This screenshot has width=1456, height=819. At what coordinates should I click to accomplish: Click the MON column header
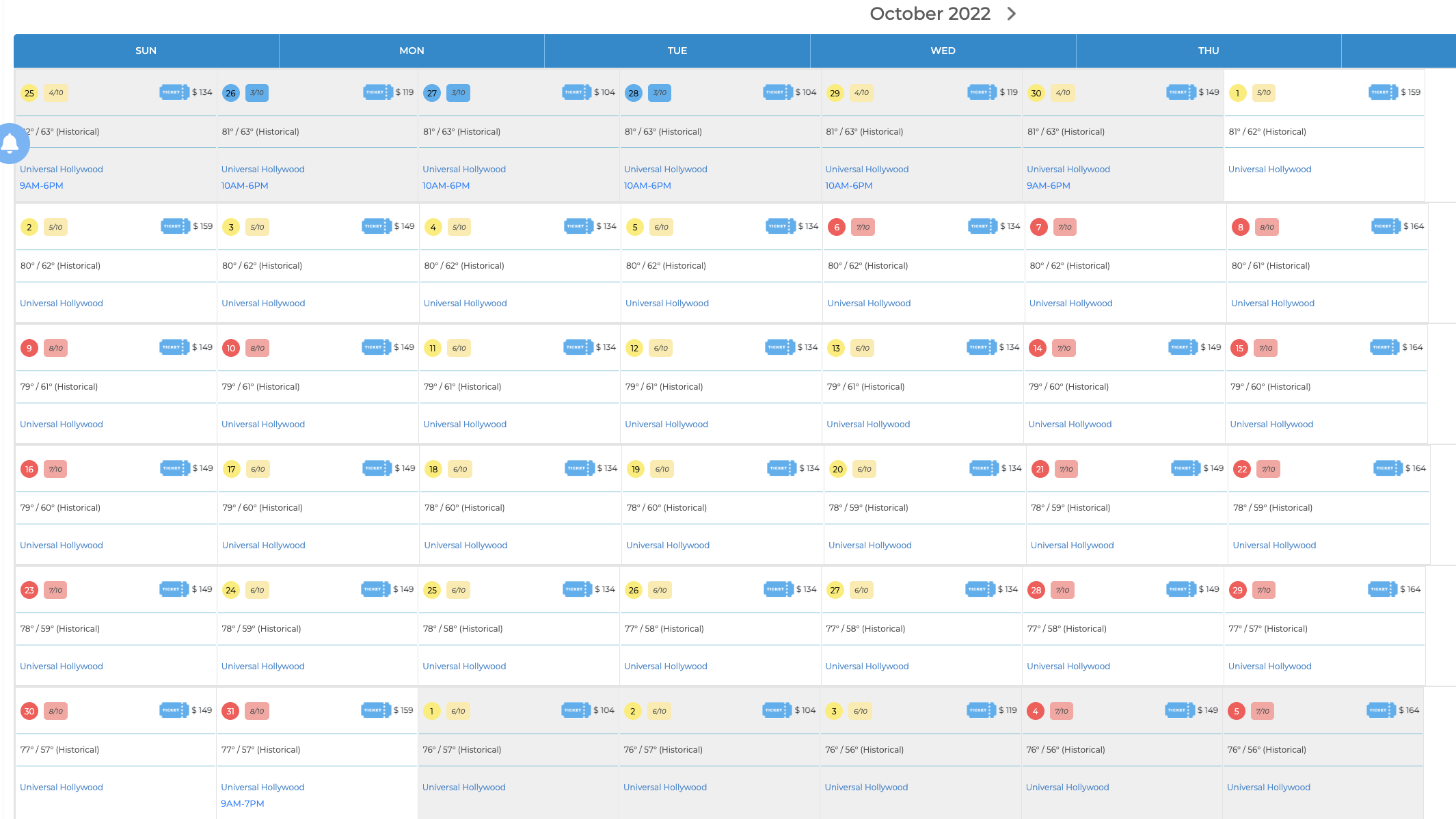coord(412,51)
